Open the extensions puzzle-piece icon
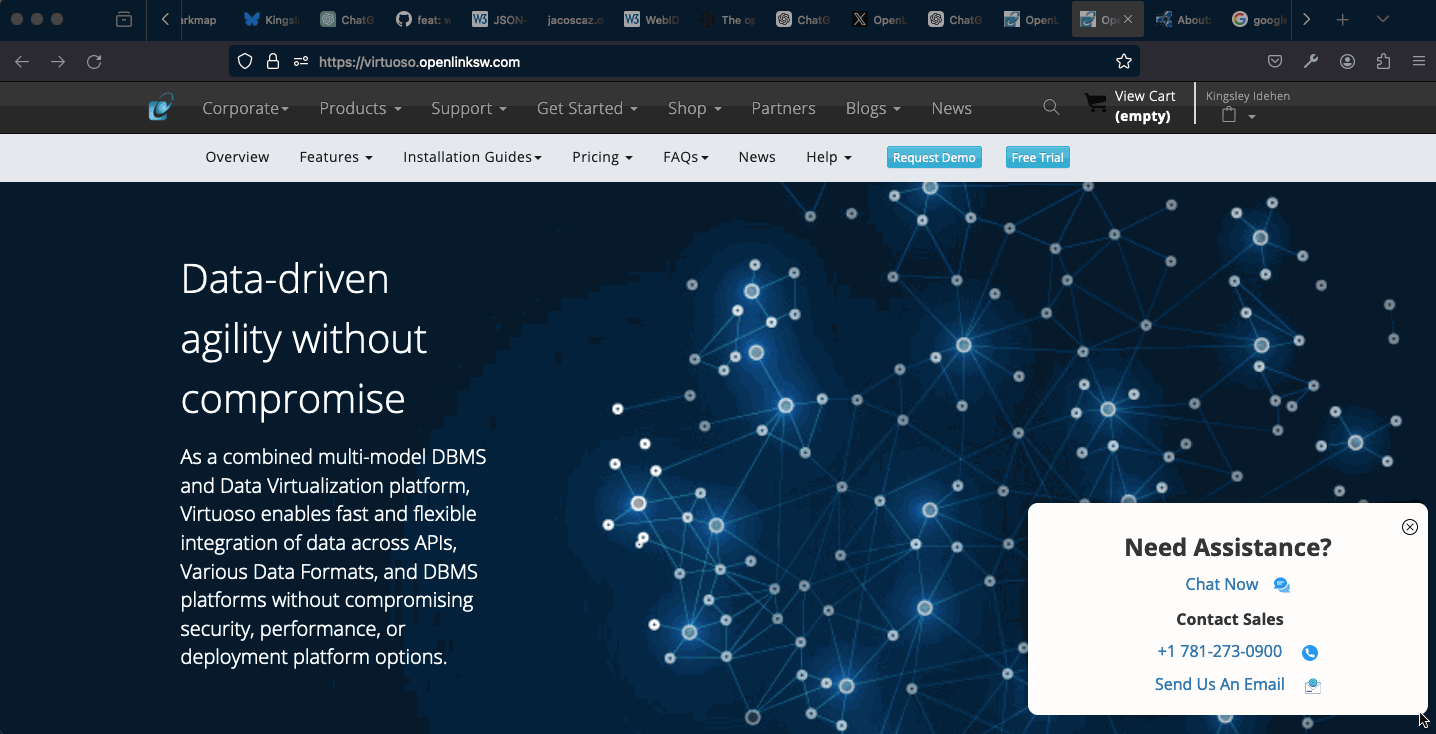 [1384, 62]
